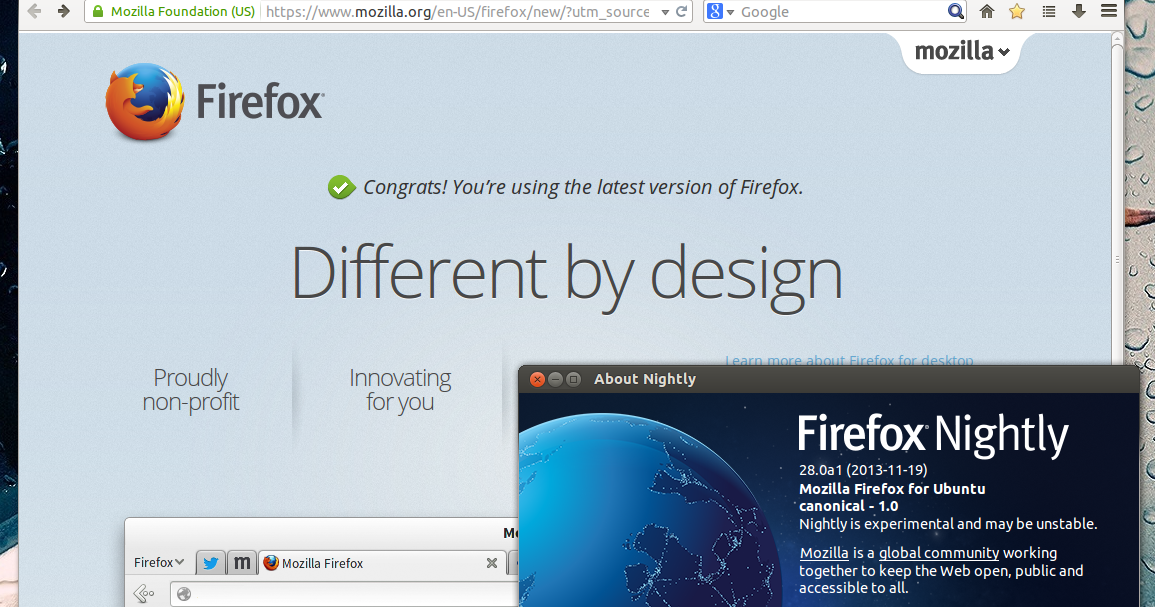Open the hamburger menu

click(1109, 11)
